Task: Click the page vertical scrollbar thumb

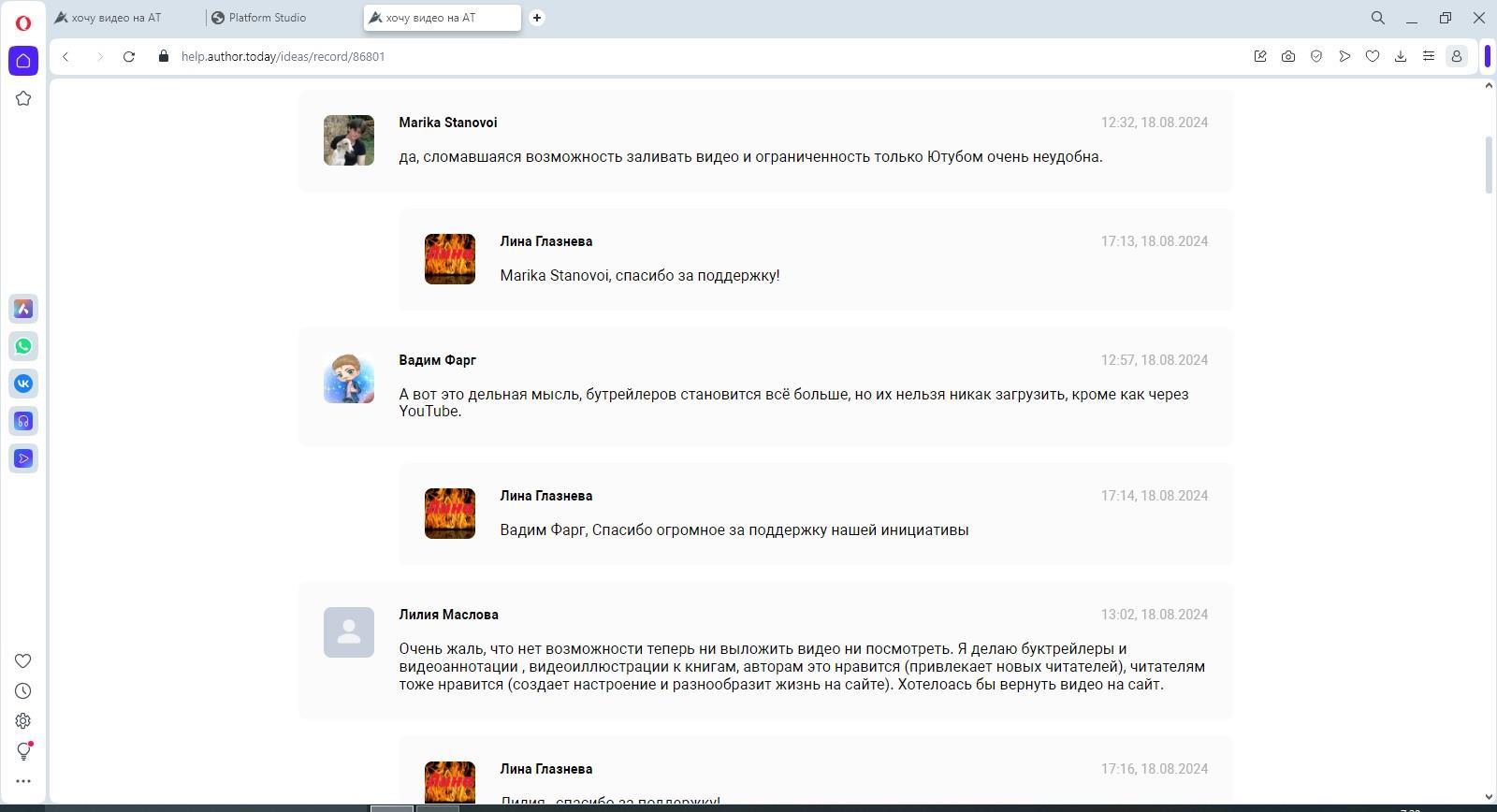Action: pos(1489,165)
